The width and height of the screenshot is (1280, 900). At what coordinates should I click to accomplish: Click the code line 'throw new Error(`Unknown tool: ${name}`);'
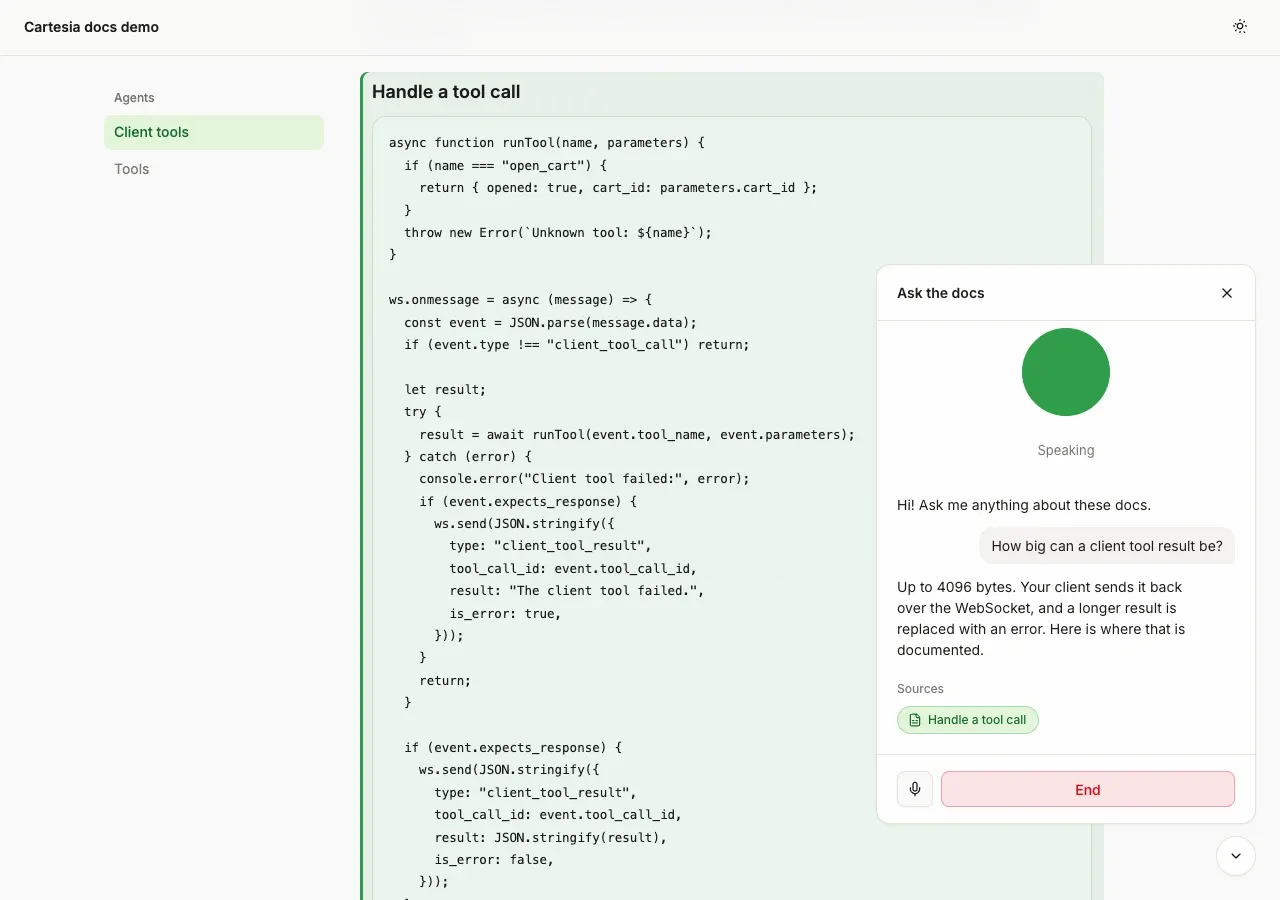[x=558, y=232]
